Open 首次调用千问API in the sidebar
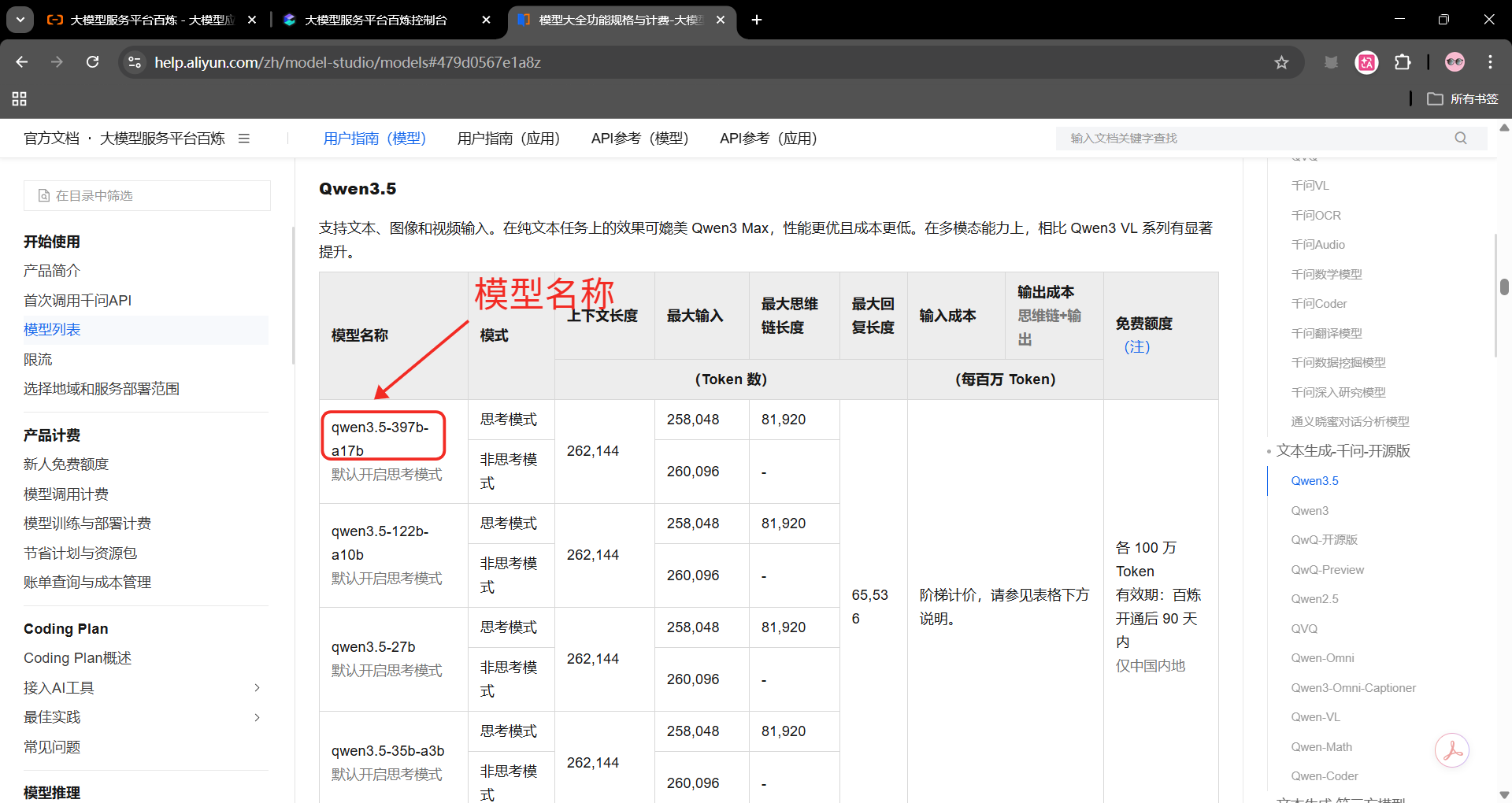The width and height of the screenshot is (1512, 803). click(77, 300)
